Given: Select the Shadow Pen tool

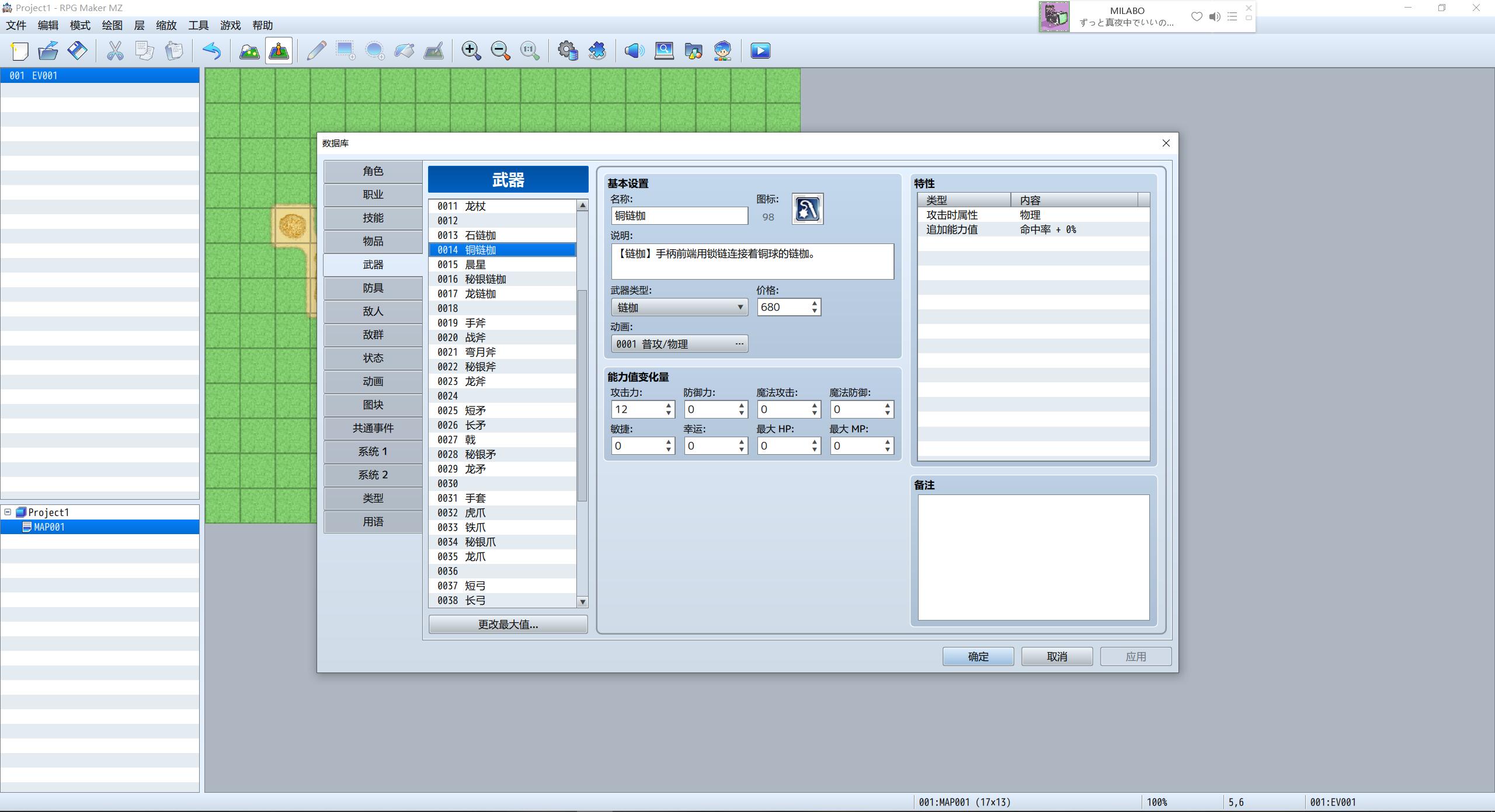Looking at the screenshot, I should (x=433, y=51).
